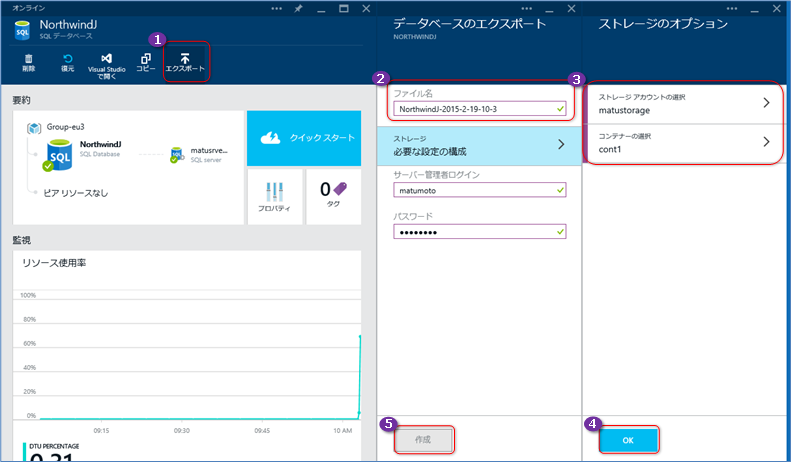The height and width of the screenshot is (464, 800).
Task: Expand Storage configure required settings row
Action: [x=479, y=146]
